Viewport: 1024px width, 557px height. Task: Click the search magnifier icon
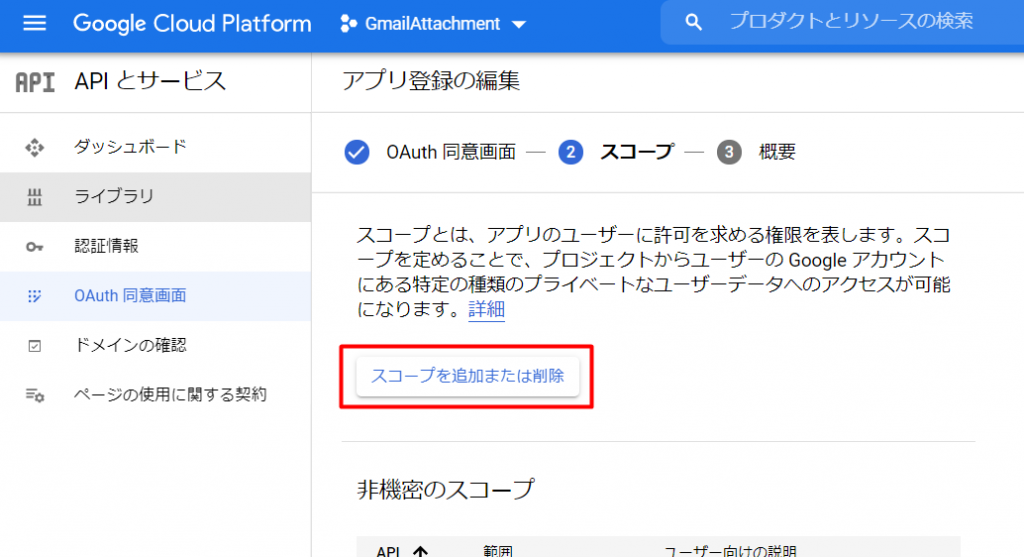tap(694, 22)
